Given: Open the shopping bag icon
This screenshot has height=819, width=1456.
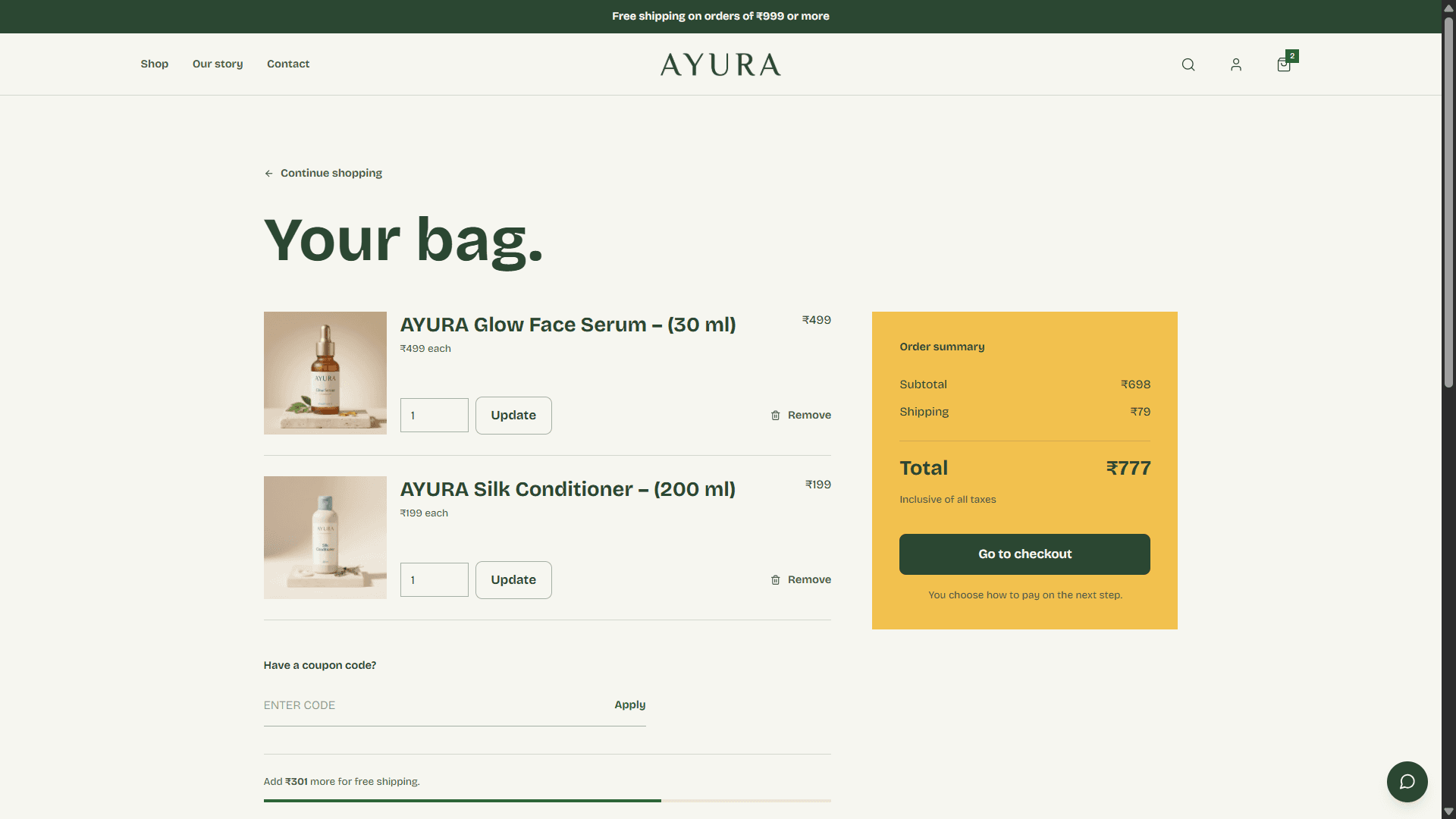Looking at the screenshot, I should (1284, 64).
